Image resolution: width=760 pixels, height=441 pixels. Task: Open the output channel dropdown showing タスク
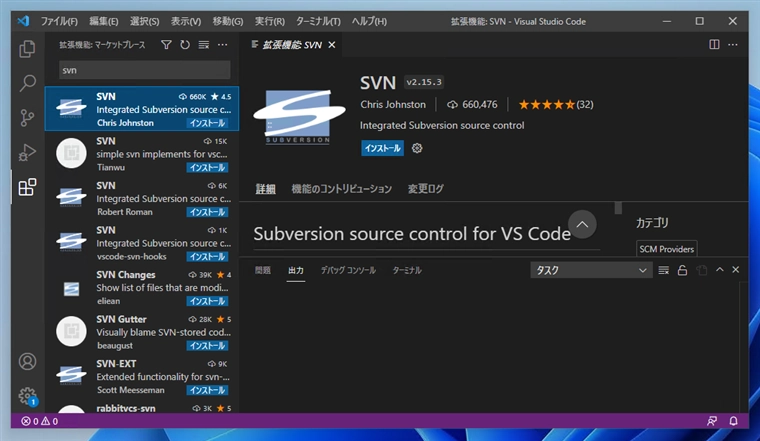[x=591, y=270]
